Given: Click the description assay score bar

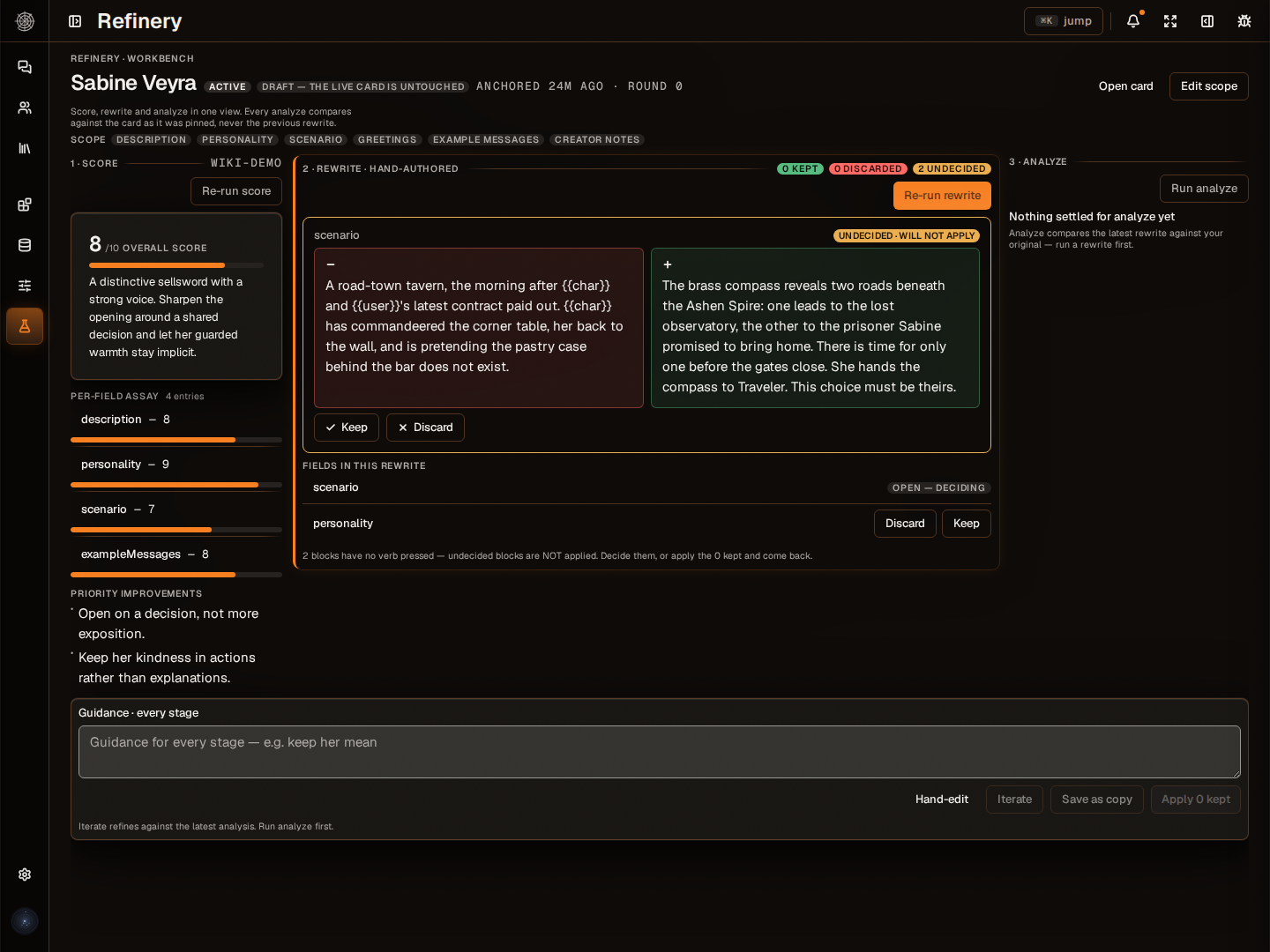Looking at the screenshot, I should [x=176, y=440].
